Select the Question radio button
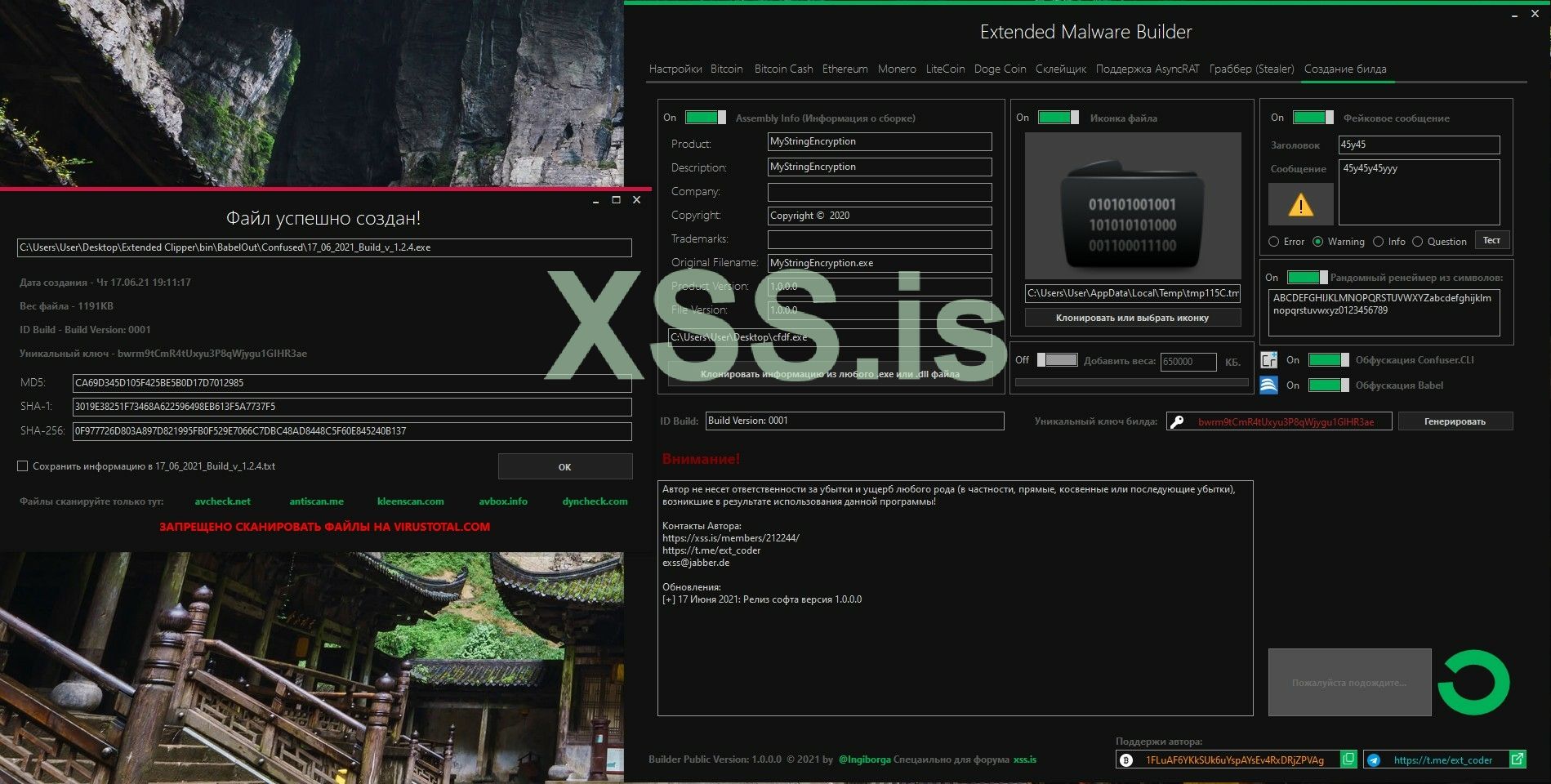The height and width of the screenshot is (784, 1551). pos(1418,242)
